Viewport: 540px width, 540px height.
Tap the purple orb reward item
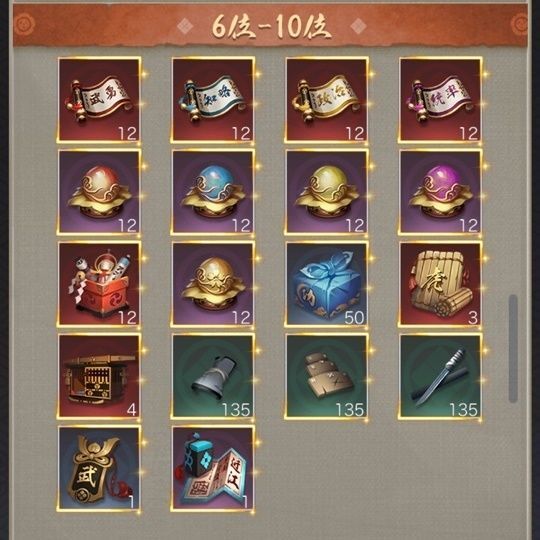440,192
